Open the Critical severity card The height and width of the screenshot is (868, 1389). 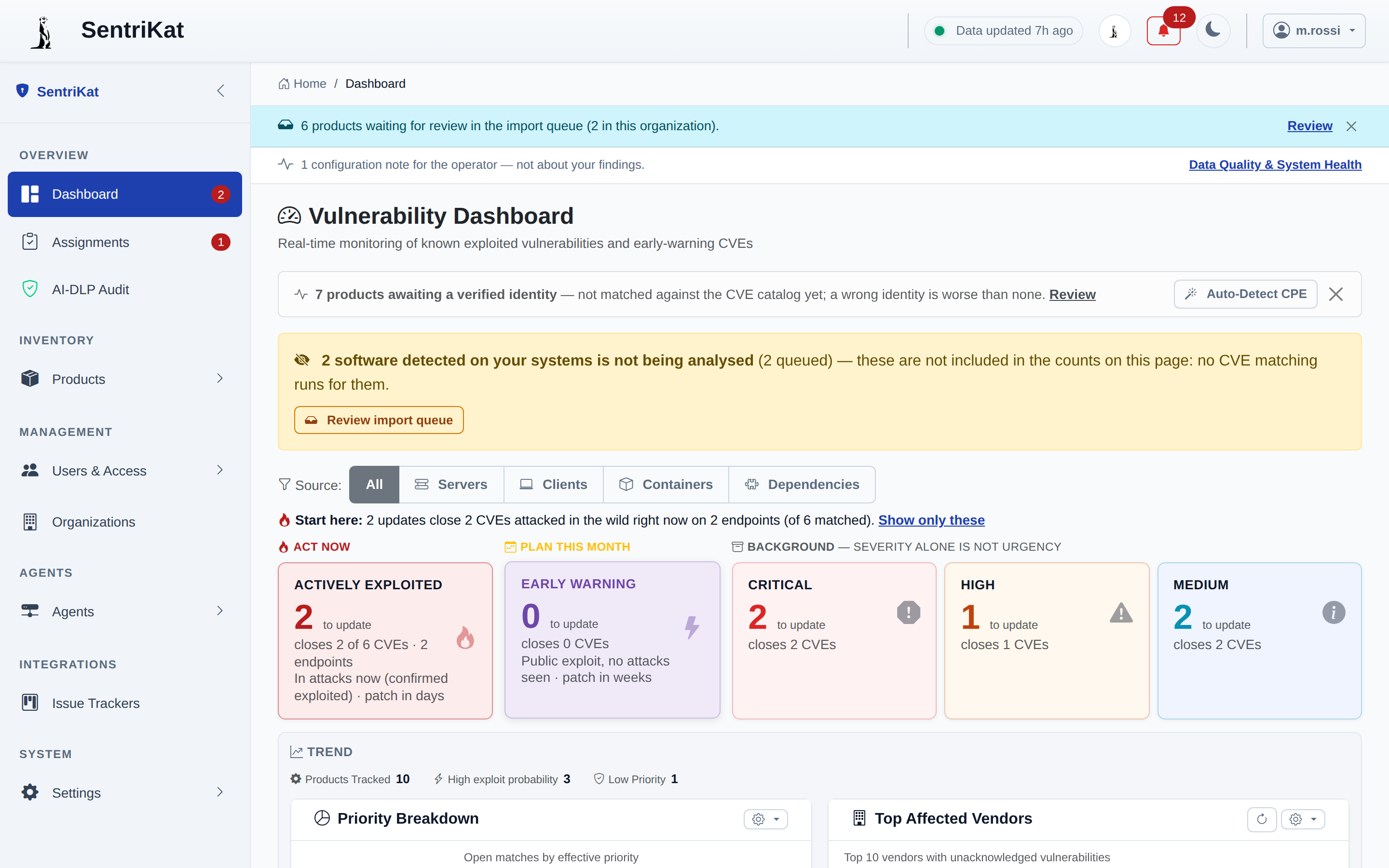tap(834, 641)
